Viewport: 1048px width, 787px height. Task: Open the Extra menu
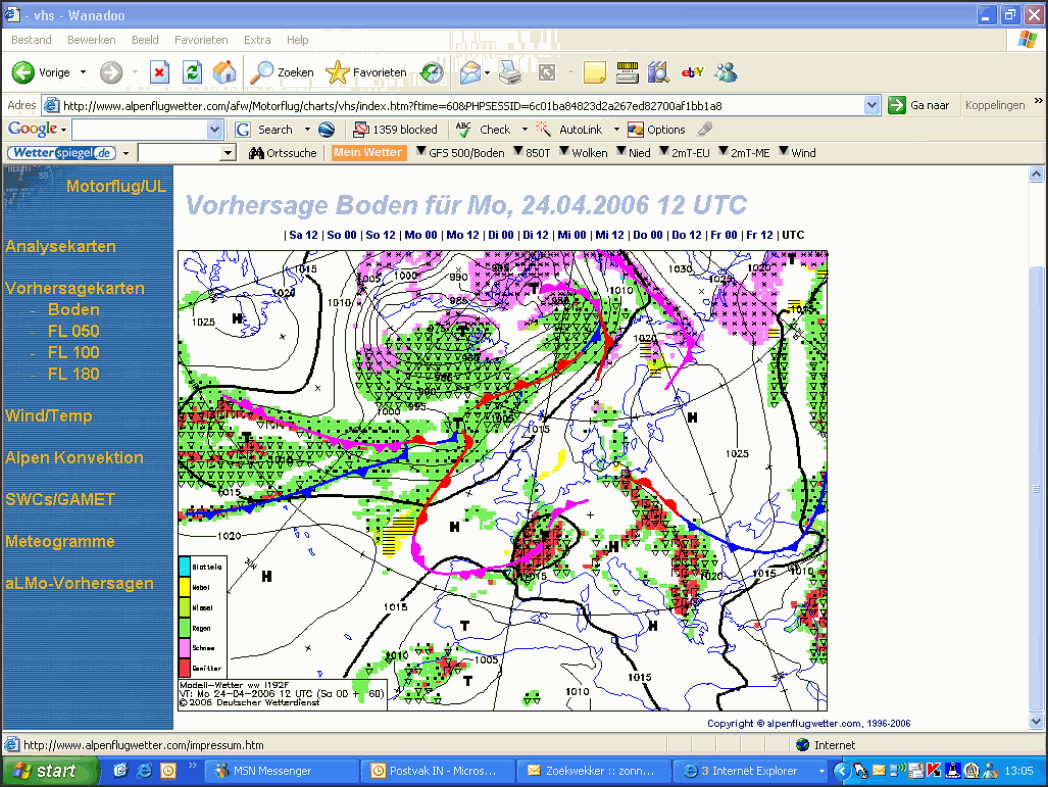(x=257, y=40)
